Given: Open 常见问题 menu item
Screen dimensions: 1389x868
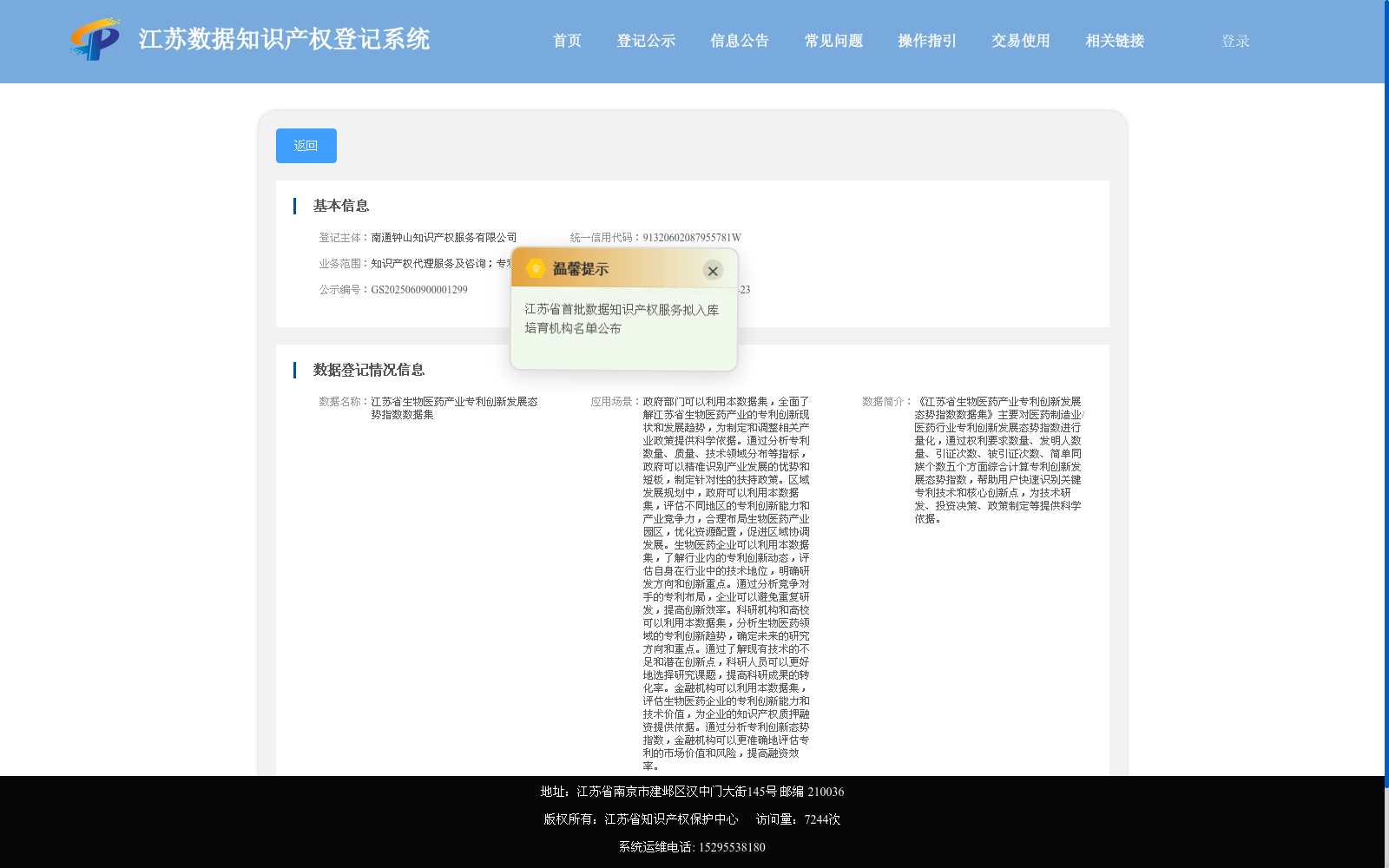Looking at the screenshot, I should [833, 41].
